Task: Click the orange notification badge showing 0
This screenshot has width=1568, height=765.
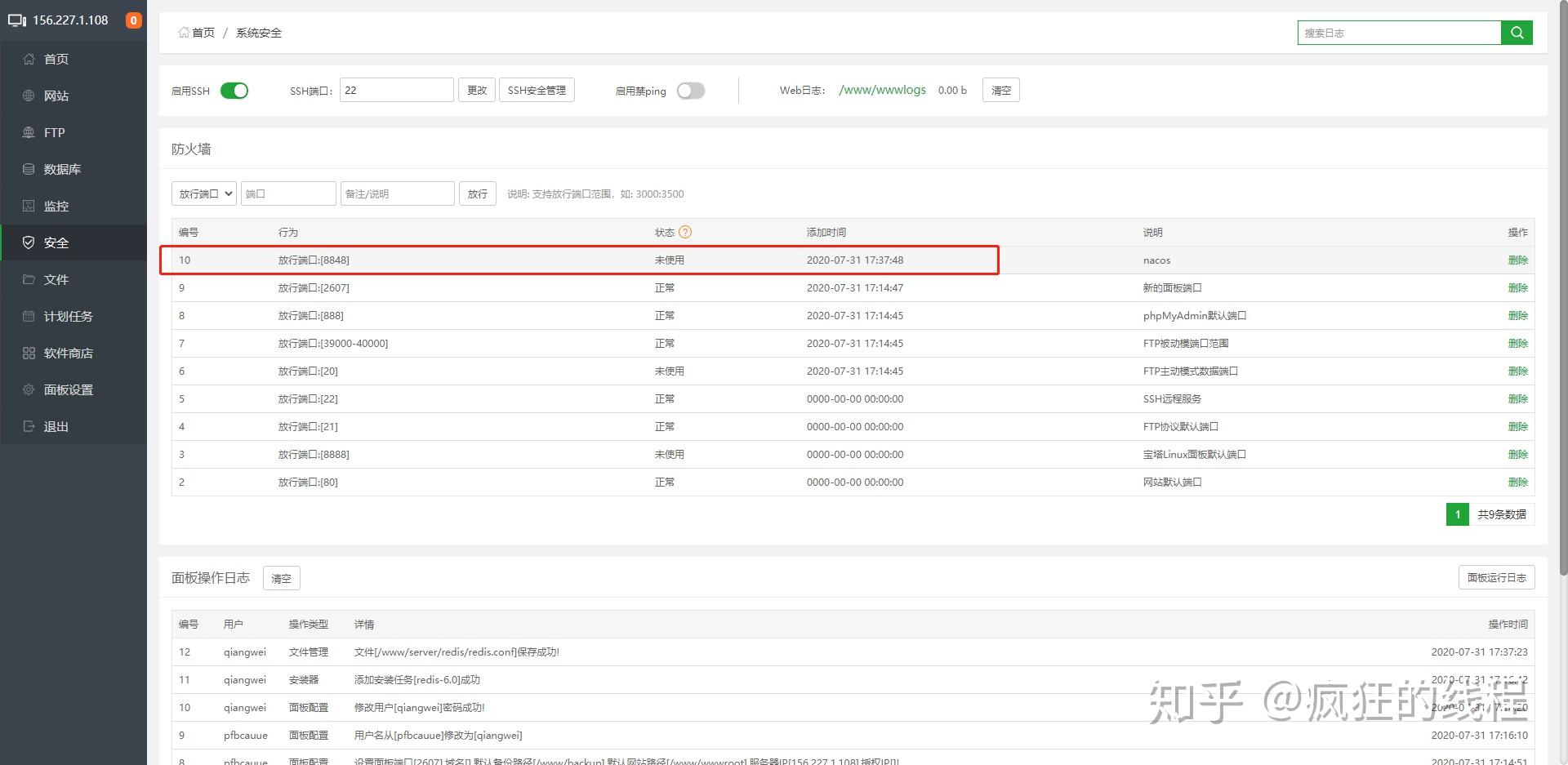Action: pos(133,20)
